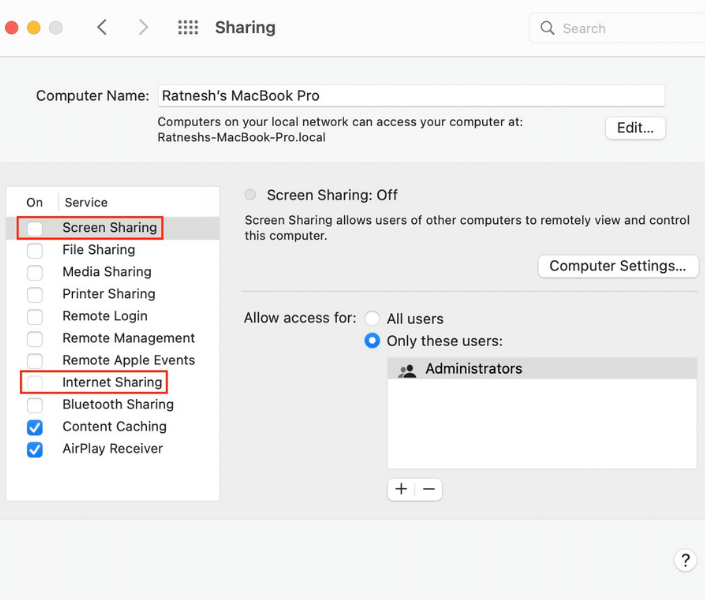Add a user with the plus button
This screenshot has width=705, height=600.
(401, 489)
